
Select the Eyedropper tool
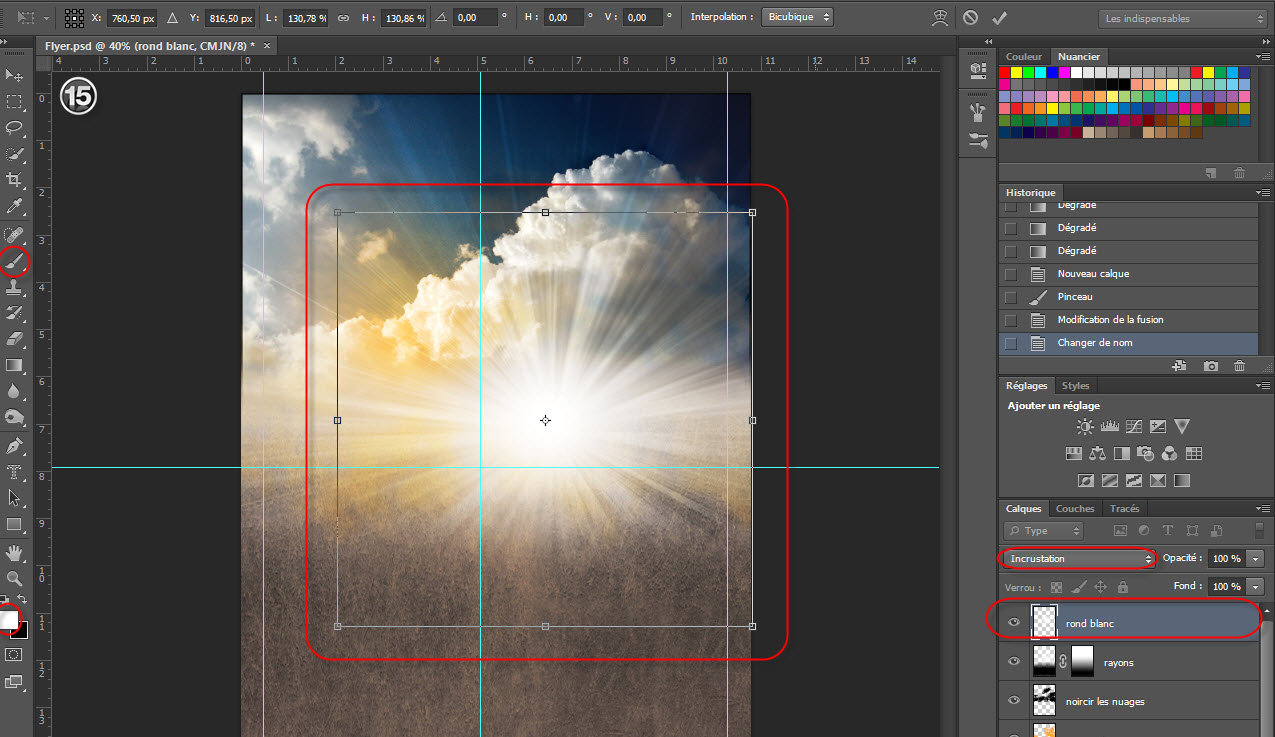point(15,206)
